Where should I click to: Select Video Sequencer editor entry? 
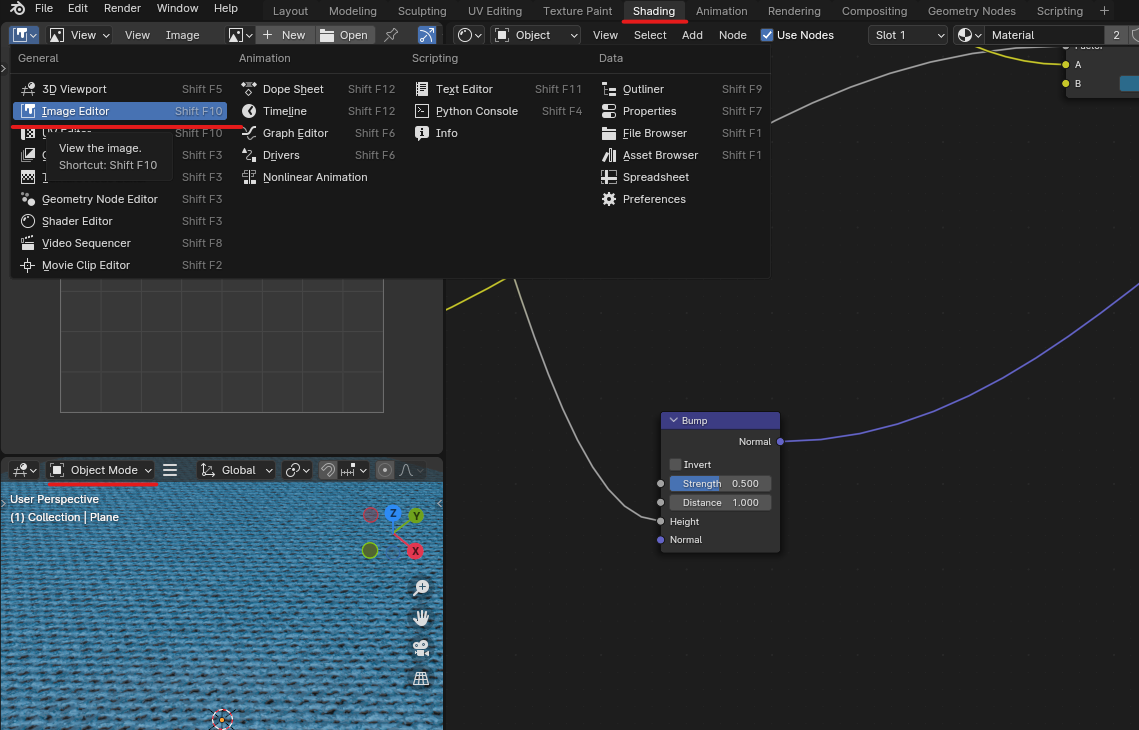pyautogui.click(x=120, y=243)
